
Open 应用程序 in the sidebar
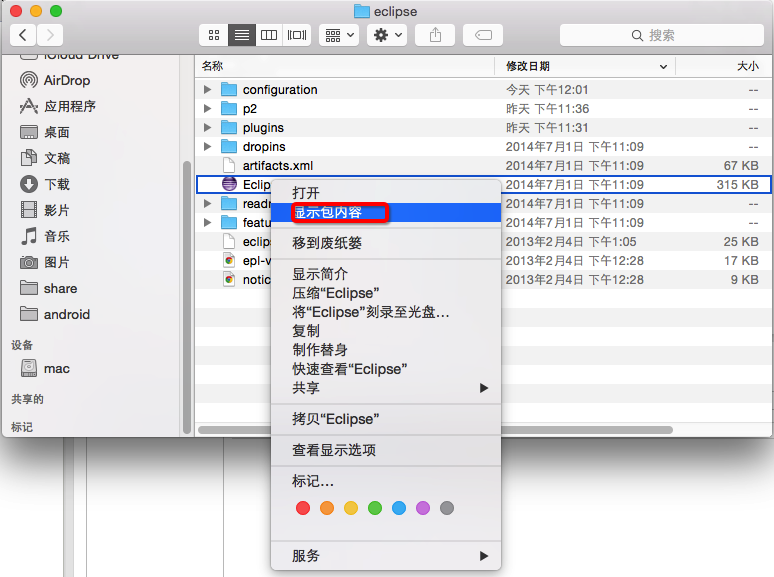coord(57,106)
